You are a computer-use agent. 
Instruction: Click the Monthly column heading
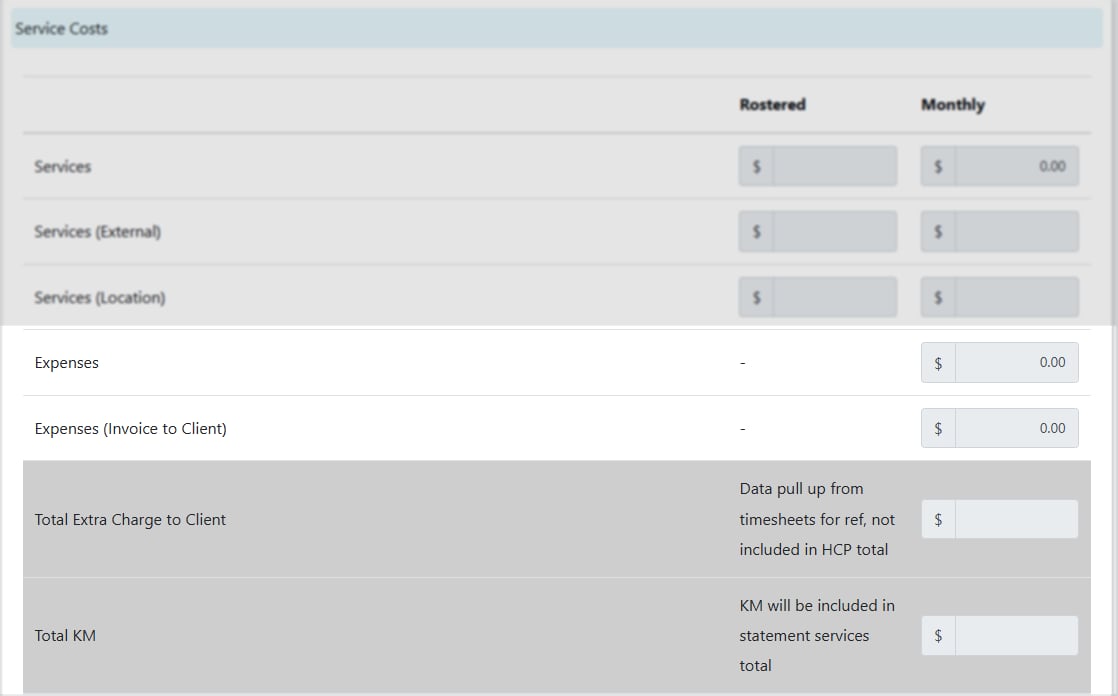point(953,105)
